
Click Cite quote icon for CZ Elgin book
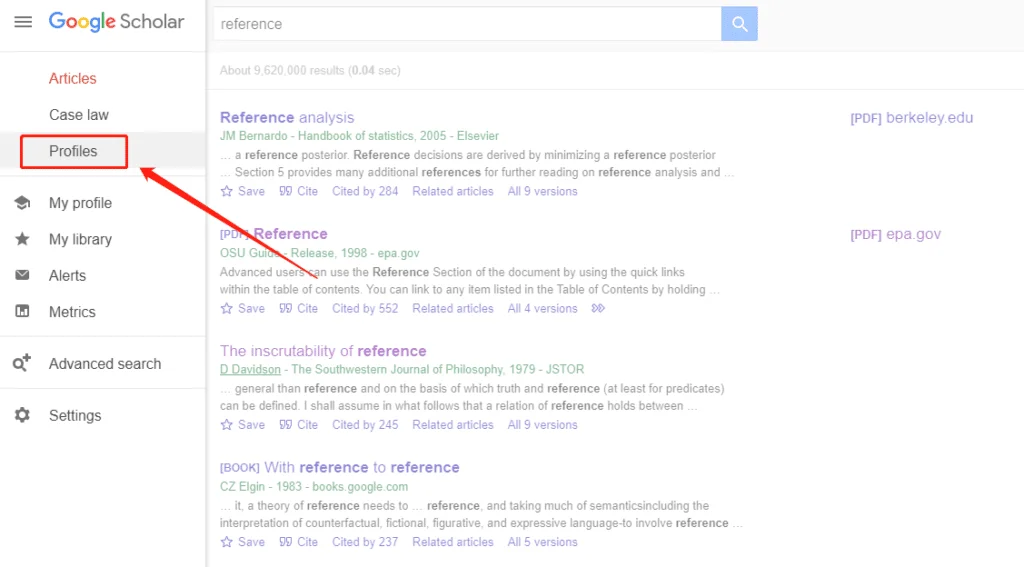[285, 542]
